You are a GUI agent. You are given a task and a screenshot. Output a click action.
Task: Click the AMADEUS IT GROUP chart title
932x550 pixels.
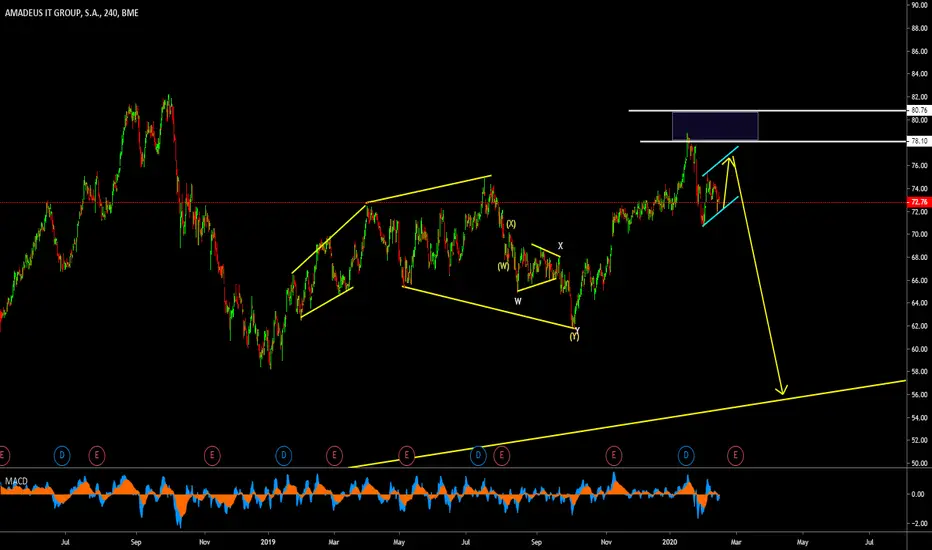71,12
